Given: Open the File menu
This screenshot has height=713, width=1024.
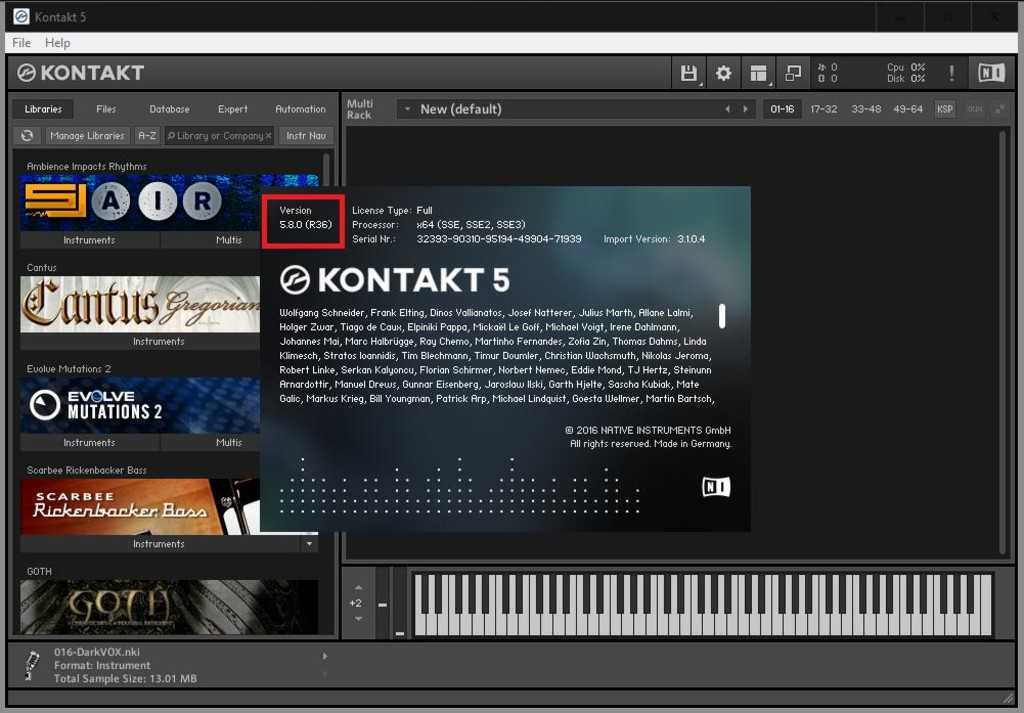Looking at the screenshot, I should point(21,43).
